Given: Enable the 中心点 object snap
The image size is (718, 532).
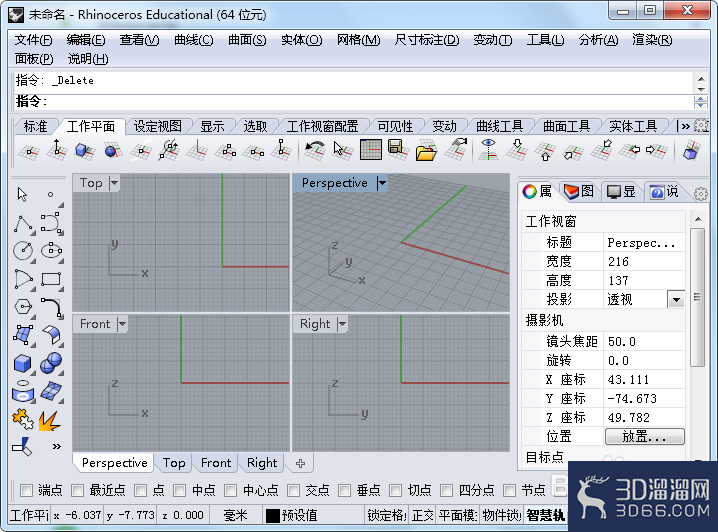Looking at the screenshot, I should (230, 490).
